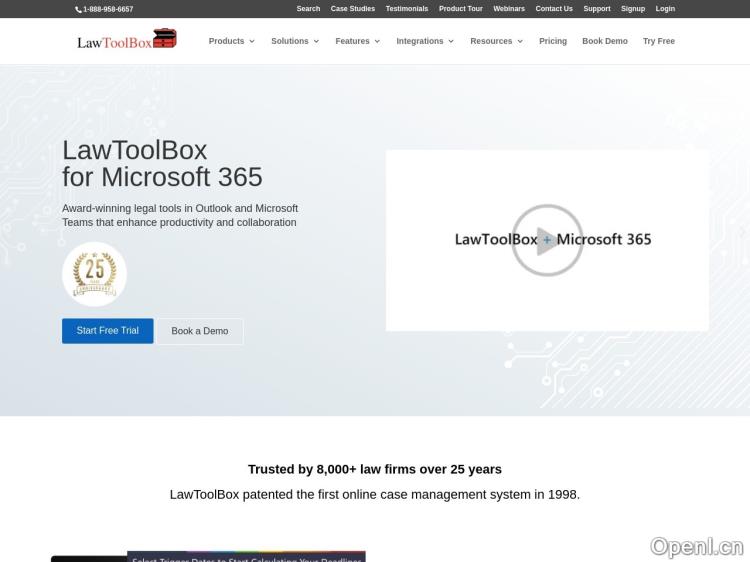The width and height of the screenshot is (750, 562).
Task: Expand the Solutions dropdown menu
Action: tap(295, 41)
